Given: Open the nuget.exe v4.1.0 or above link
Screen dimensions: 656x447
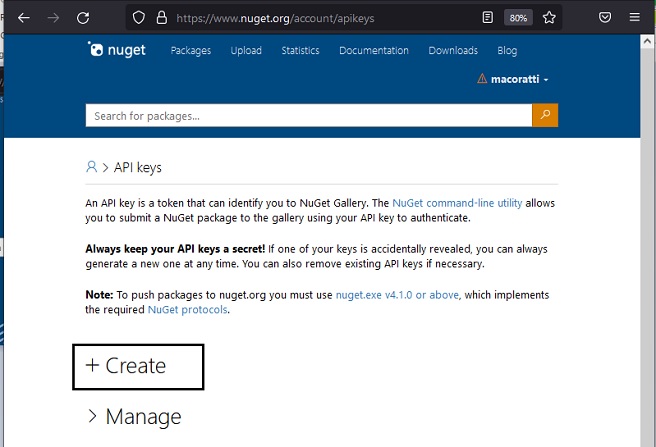Looking at the screenshot, I should coord(397,295).
